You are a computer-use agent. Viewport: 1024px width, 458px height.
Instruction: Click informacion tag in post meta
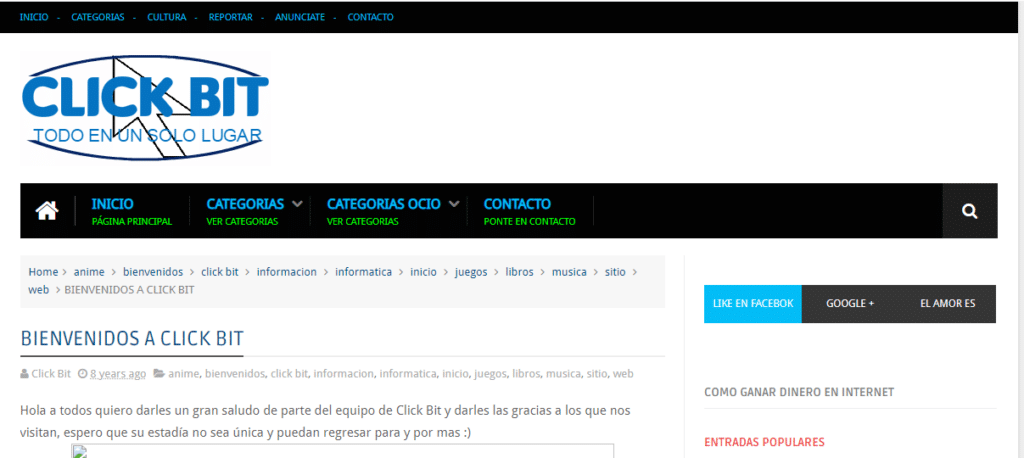[344, 374]
